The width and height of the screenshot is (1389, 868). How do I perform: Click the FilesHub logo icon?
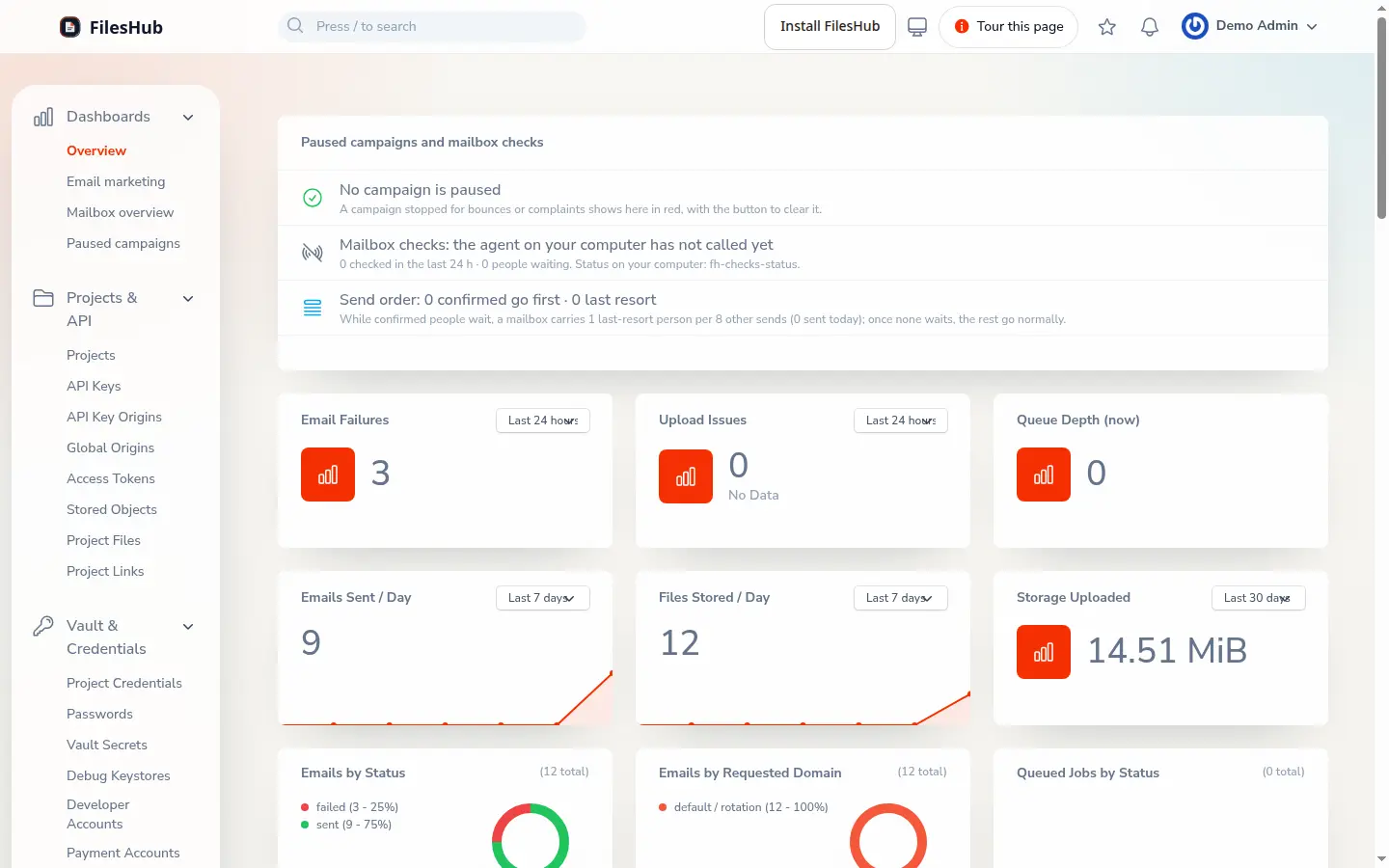(x=70, y=27)
